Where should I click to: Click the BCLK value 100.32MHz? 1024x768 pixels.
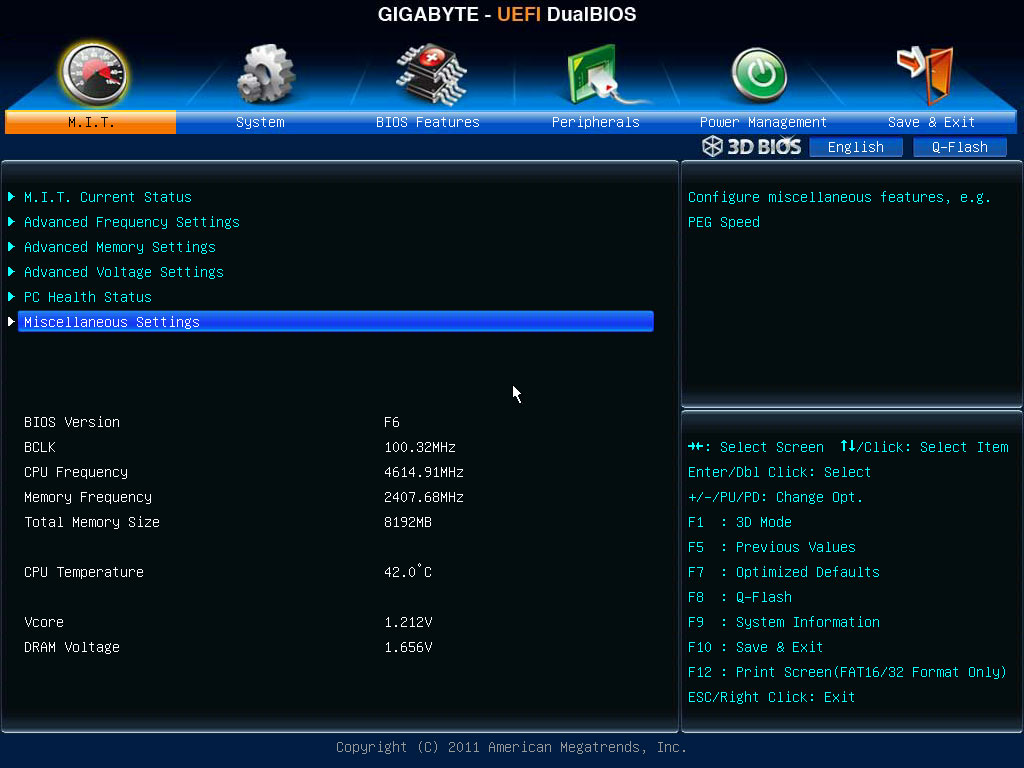coord(420,447)
